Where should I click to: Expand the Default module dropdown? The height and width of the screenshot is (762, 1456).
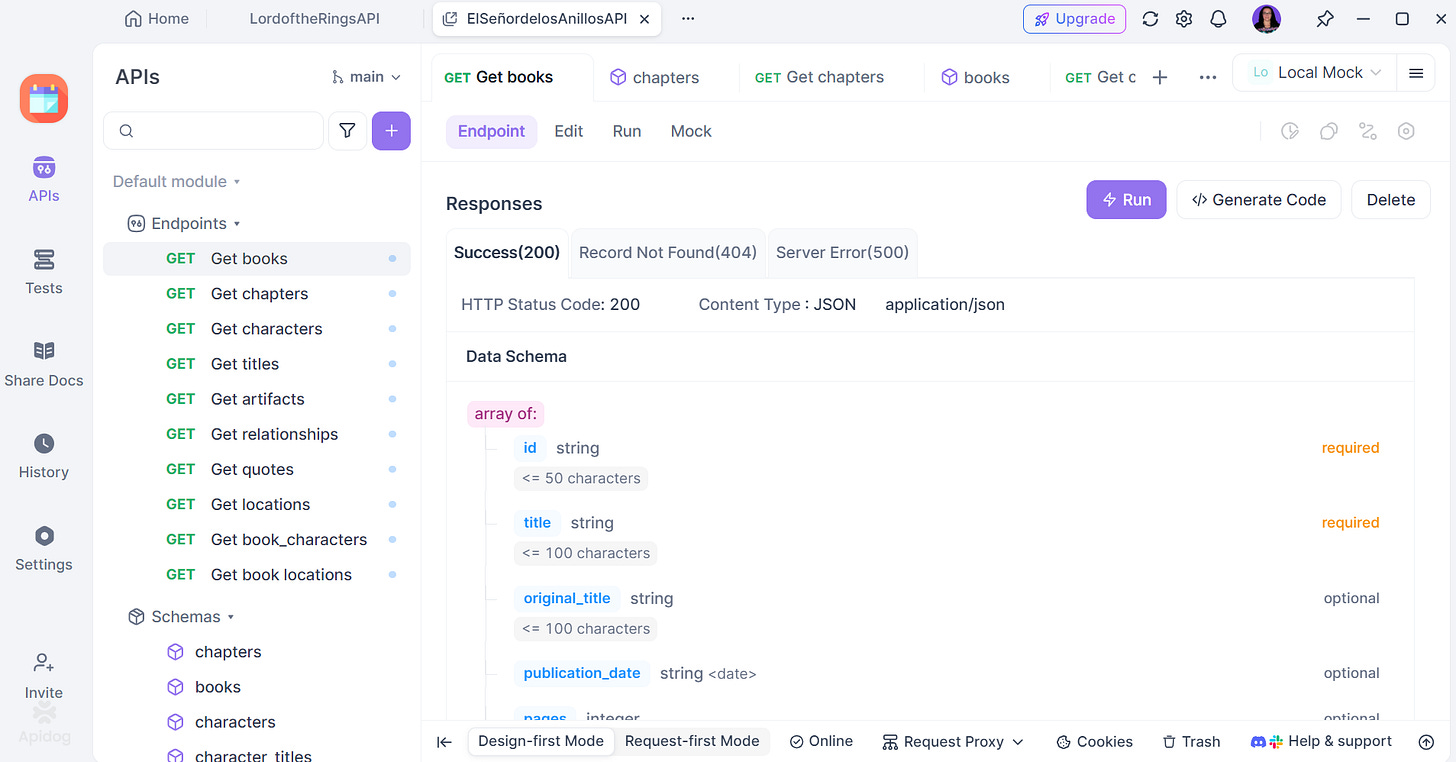pos(176,181)
